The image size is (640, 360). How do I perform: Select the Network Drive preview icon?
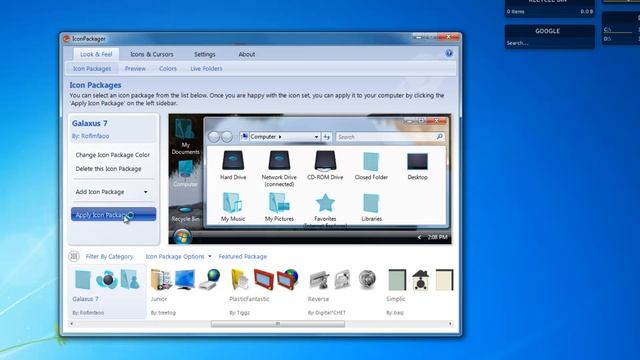pyautogui.click(x=279, y=160)
